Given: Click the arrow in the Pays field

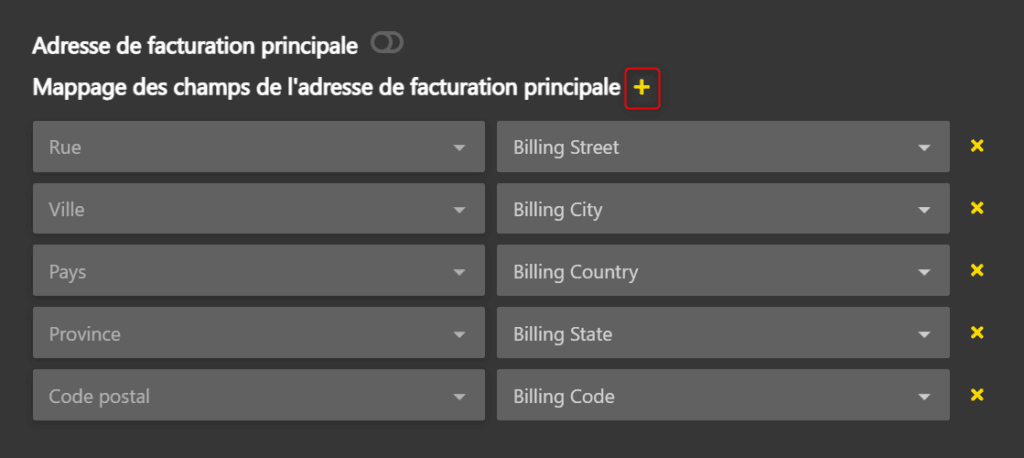Looking at the screenshot, I should pyautogui.click(x=459, y=272).
